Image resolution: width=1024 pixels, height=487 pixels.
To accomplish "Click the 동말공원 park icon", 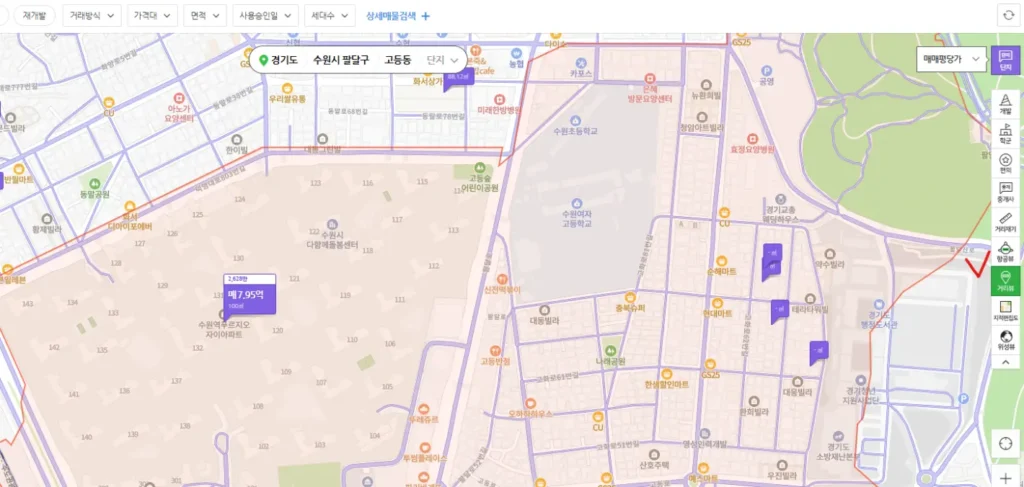I will [x=96, y=185].
